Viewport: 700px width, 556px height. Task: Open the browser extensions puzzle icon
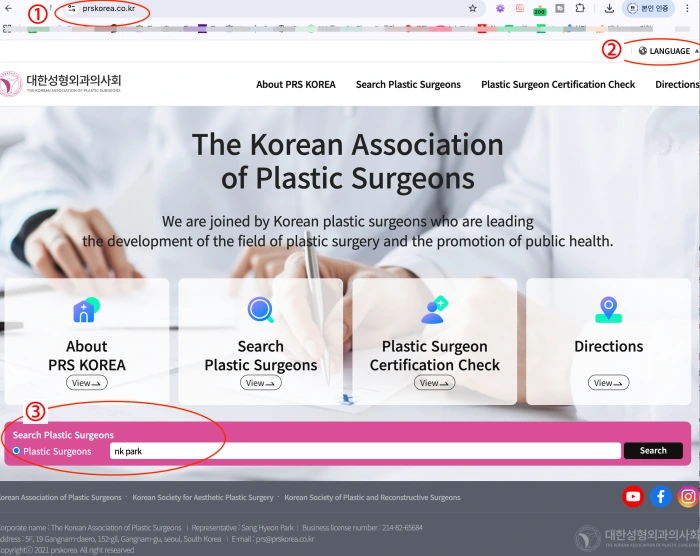pos(580,8)
